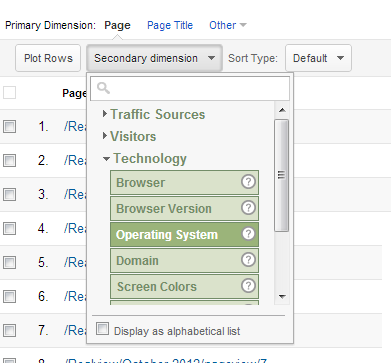391x363 pixels.
Task: Choose Operating System as secondary dimension
Action: (x=184, y=234)
